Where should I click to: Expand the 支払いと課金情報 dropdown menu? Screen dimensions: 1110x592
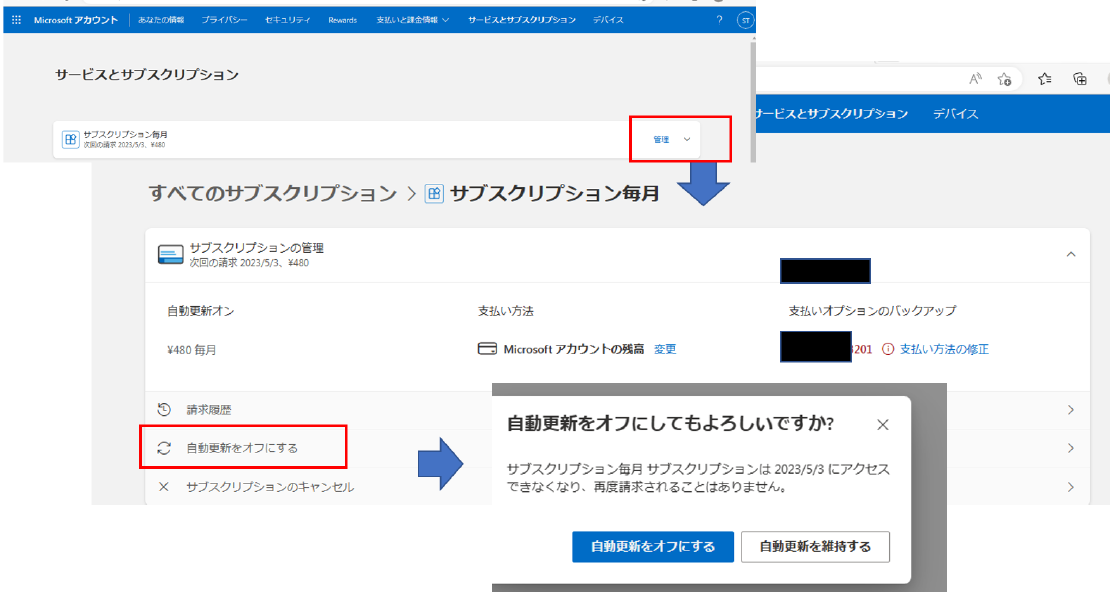[x=413, y=20]
